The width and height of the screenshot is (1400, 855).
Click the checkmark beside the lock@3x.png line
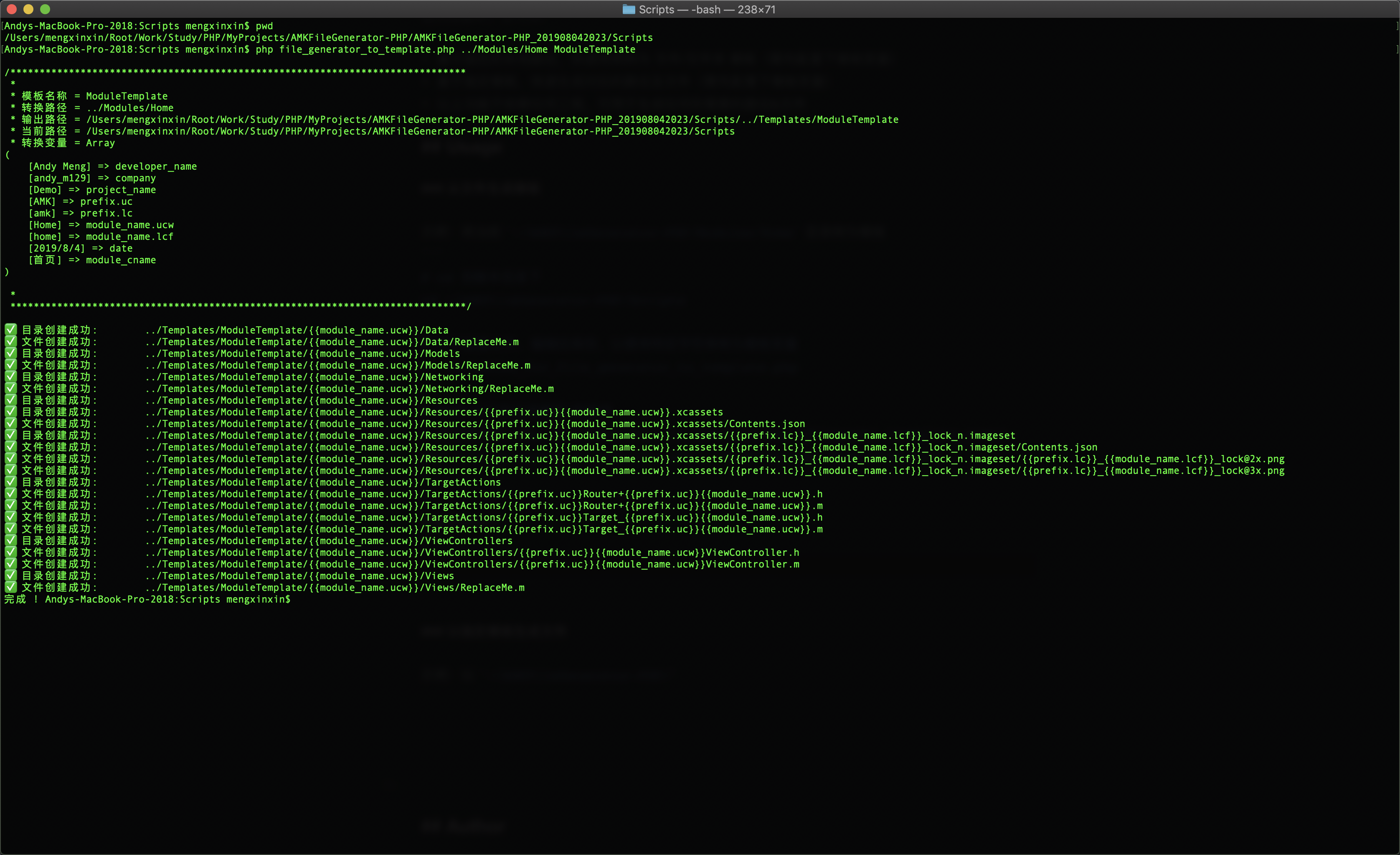point(11,470)
